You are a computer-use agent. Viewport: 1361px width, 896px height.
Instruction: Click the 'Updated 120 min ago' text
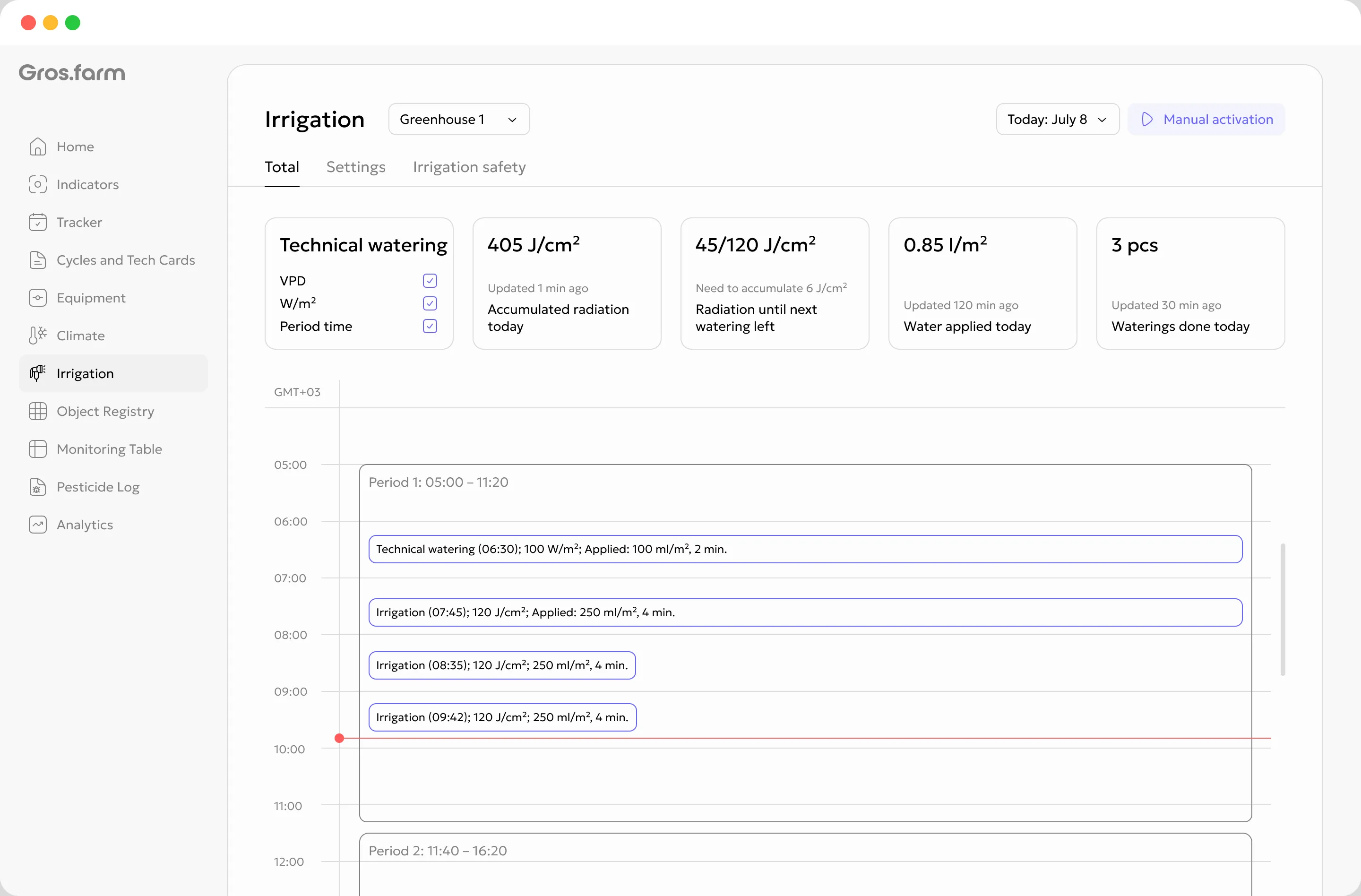click(x=961, y=305)
